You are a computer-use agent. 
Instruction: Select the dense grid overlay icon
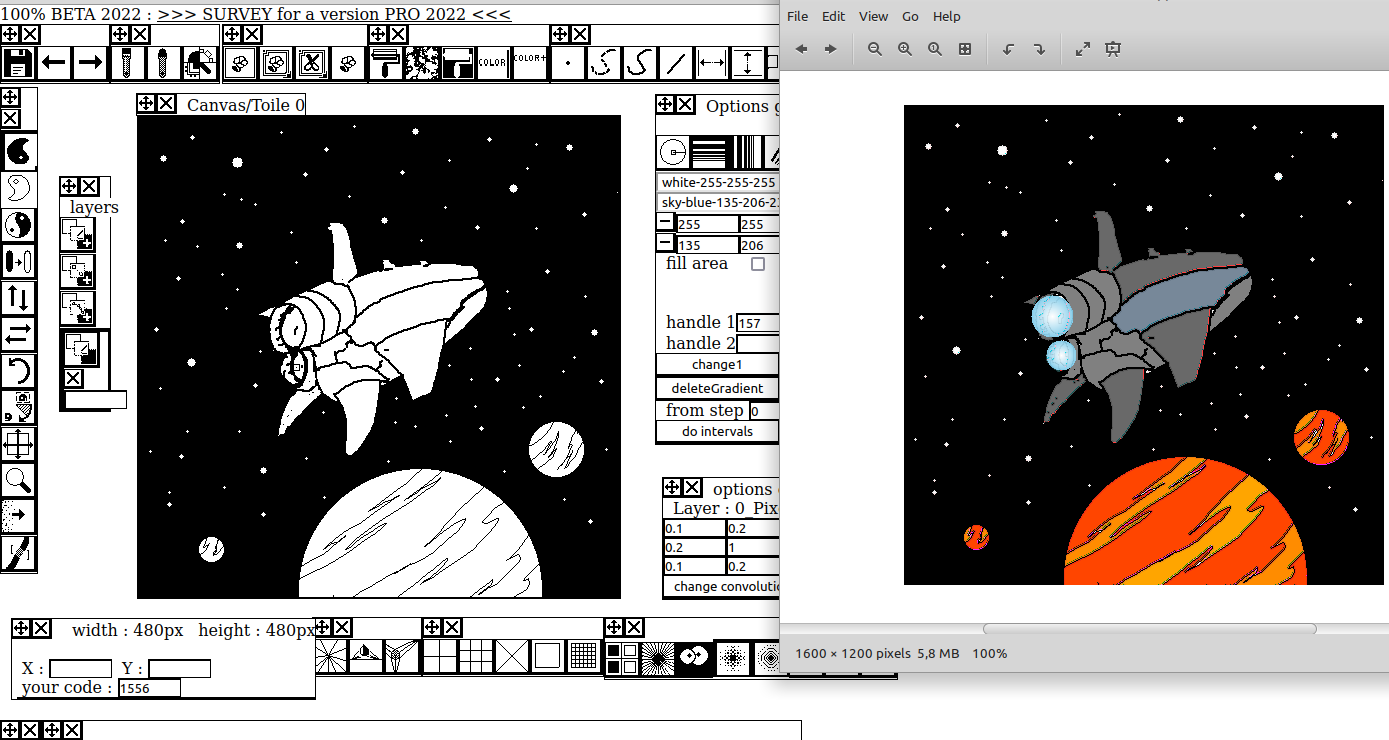point(583,656)
